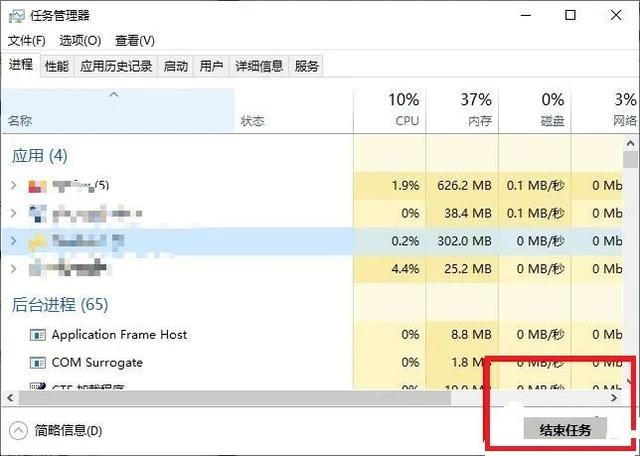Sort processes by 名称 column
This screenshot has width=640, height=456.
(118, 111)
